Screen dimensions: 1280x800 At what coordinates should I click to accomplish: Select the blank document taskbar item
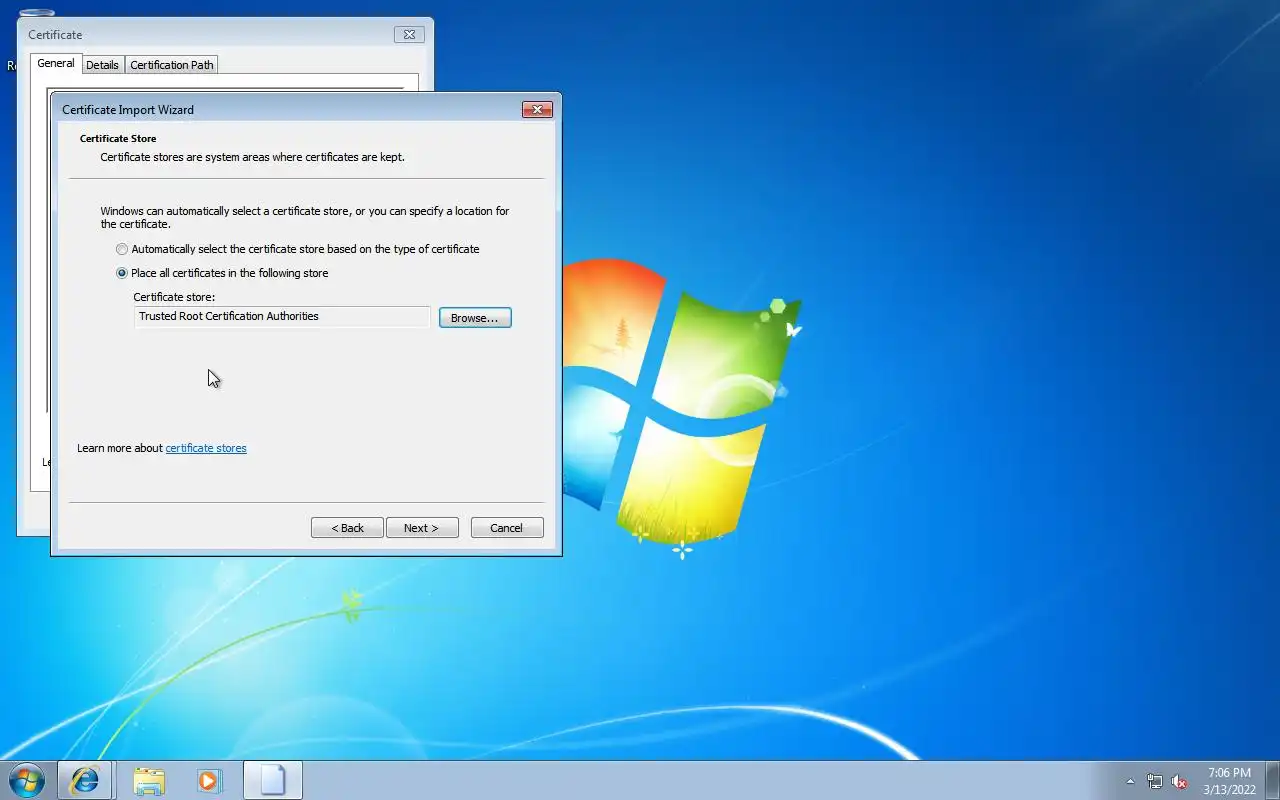point(273,780)
